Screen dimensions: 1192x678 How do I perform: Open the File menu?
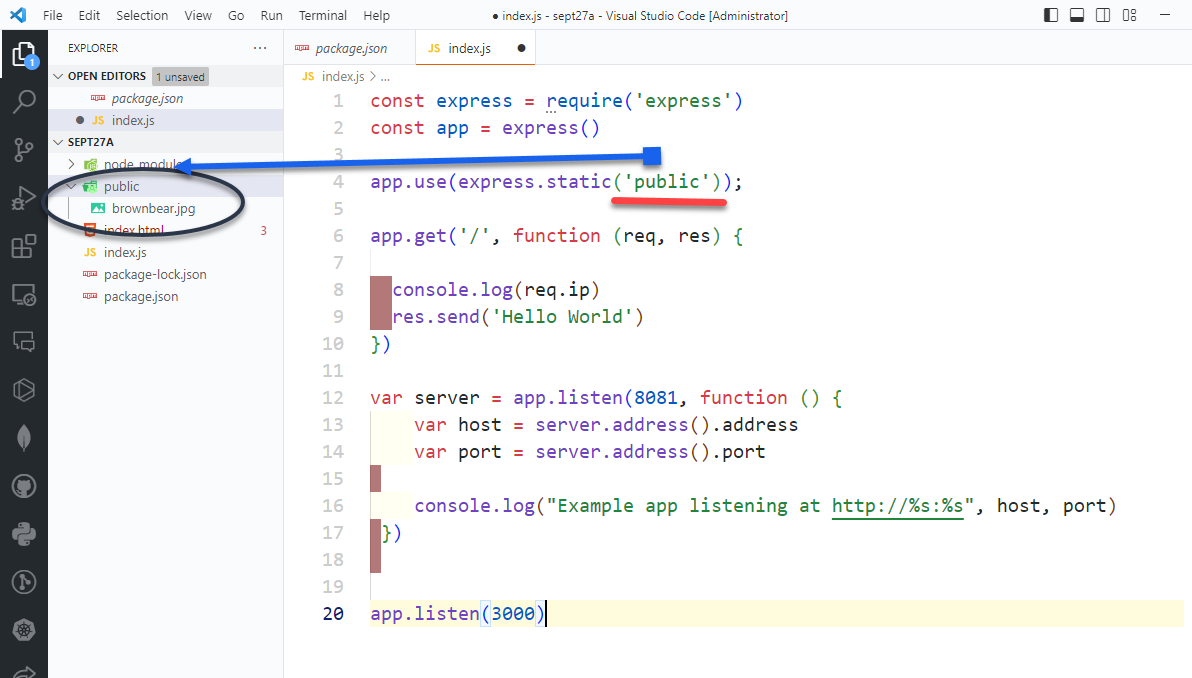[x=52, y=15]
